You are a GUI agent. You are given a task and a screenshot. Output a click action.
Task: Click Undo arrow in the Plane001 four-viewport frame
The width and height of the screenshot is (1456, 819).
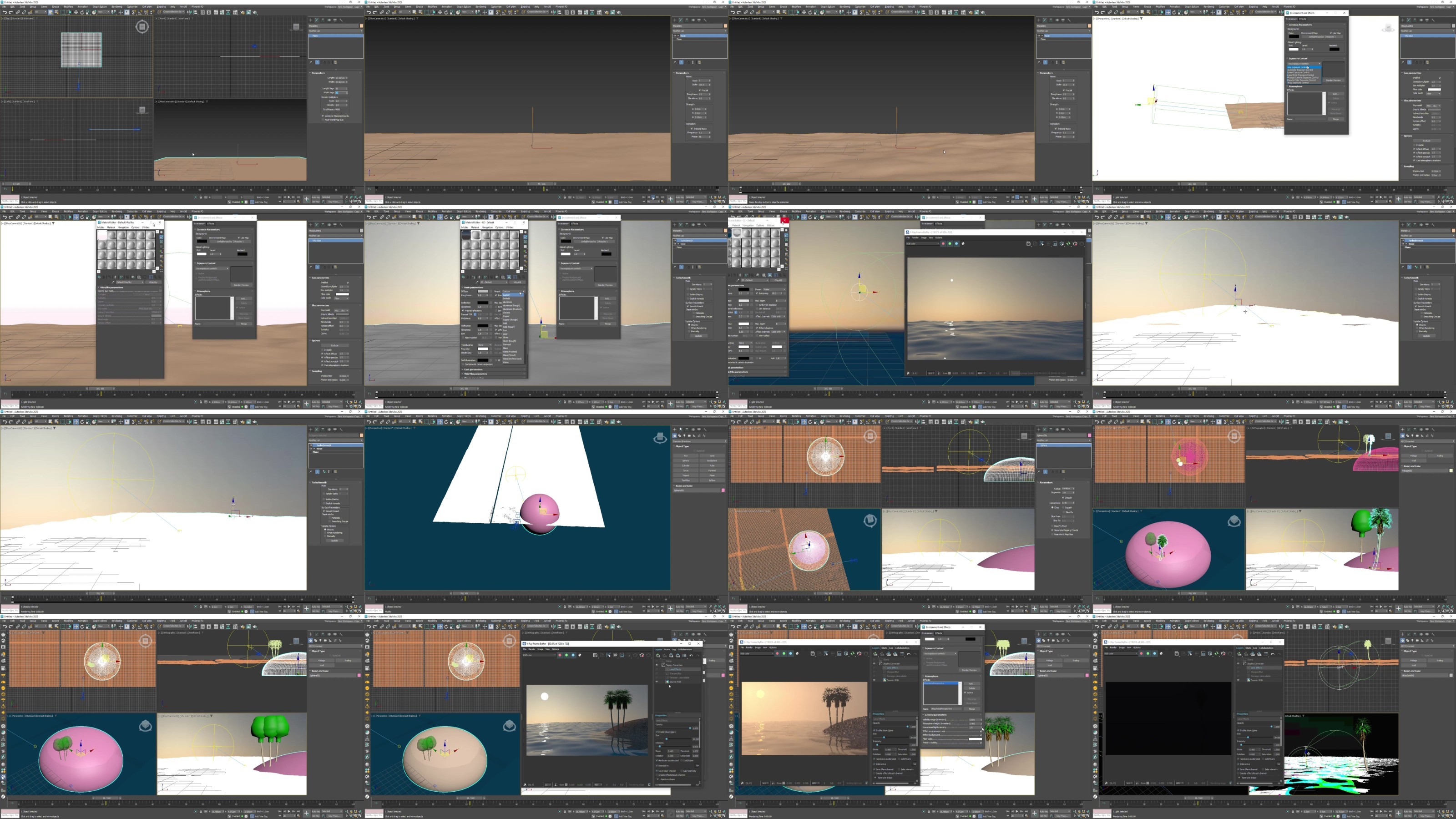click(x=5, y=12)
